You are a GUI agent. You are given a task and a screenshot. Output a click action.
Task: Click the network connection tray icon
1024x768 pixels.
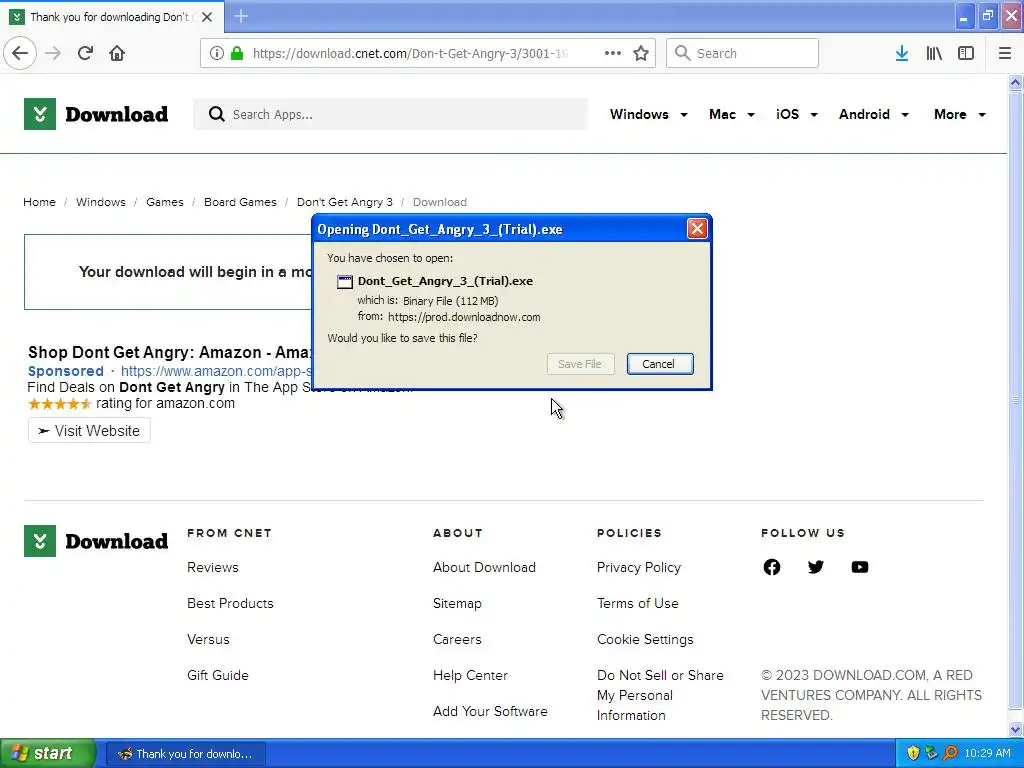tap(931, 753)
